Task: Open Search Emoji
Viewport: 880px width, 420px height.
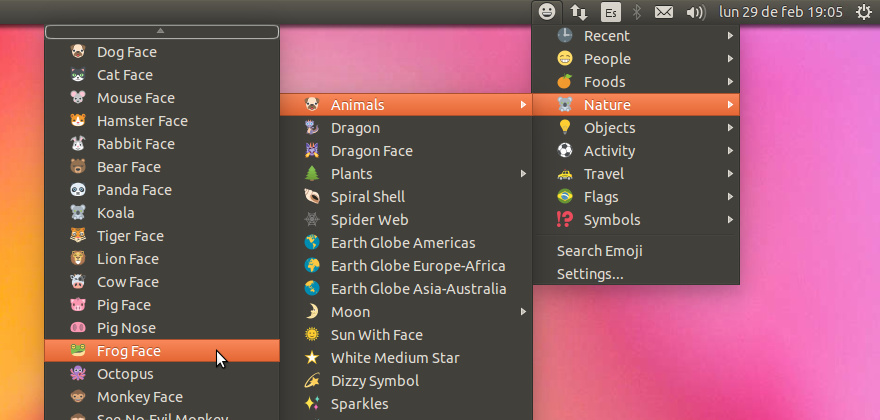Action: pos(599,251)
